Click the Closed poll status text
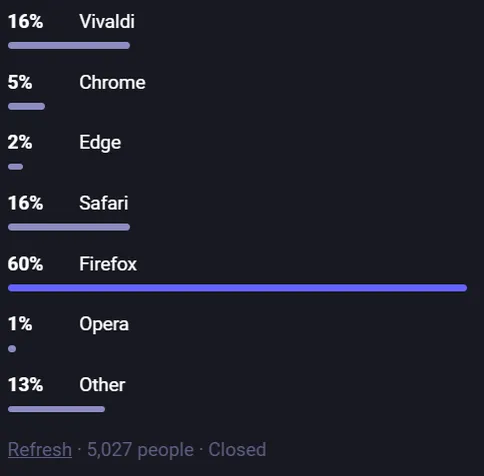The width and height of the screenshot is (484, 476). pos(237,450)
